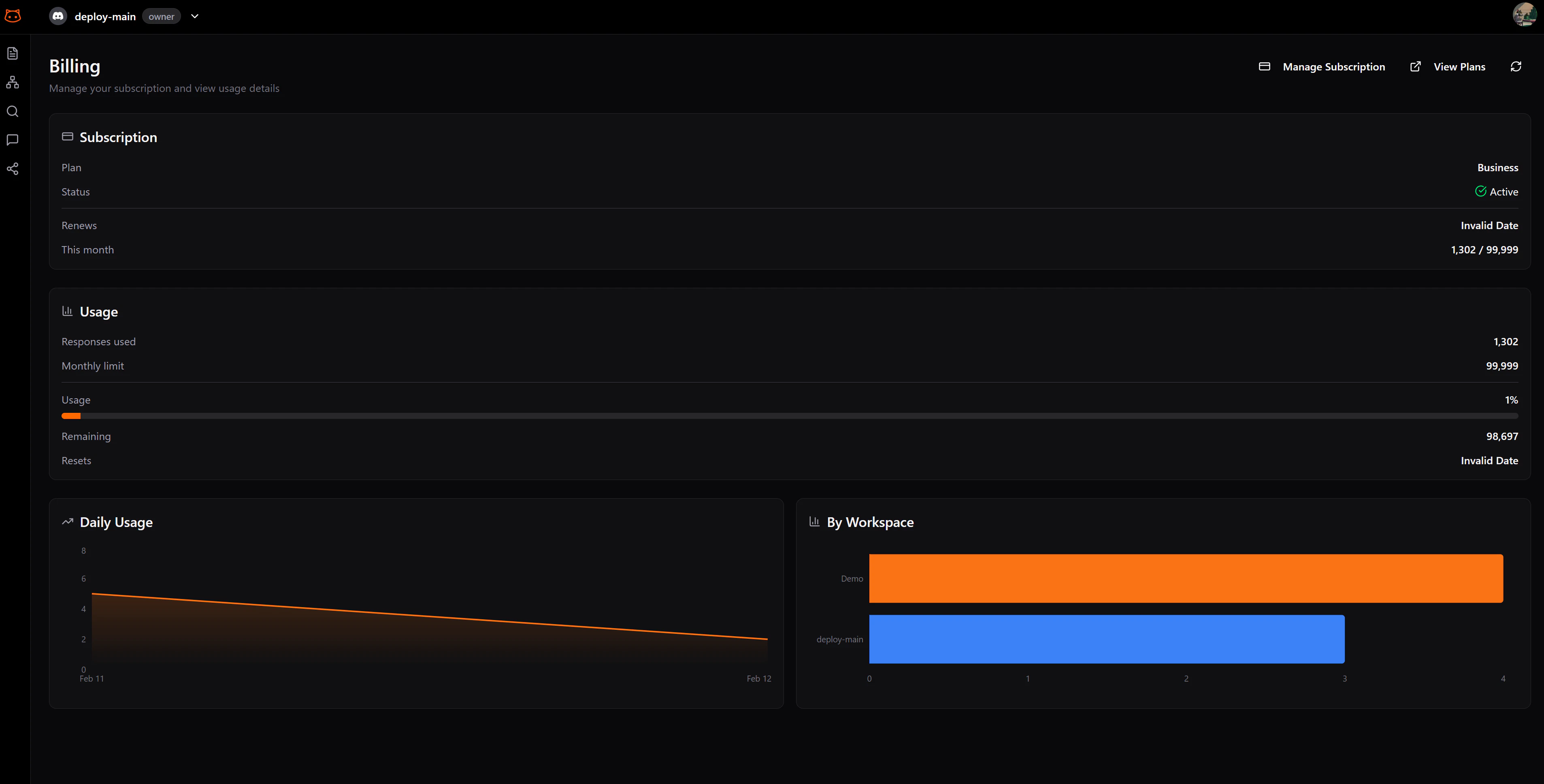
Task: Click the Discord server icon beside deploy-main
Action: pos(58,16)
